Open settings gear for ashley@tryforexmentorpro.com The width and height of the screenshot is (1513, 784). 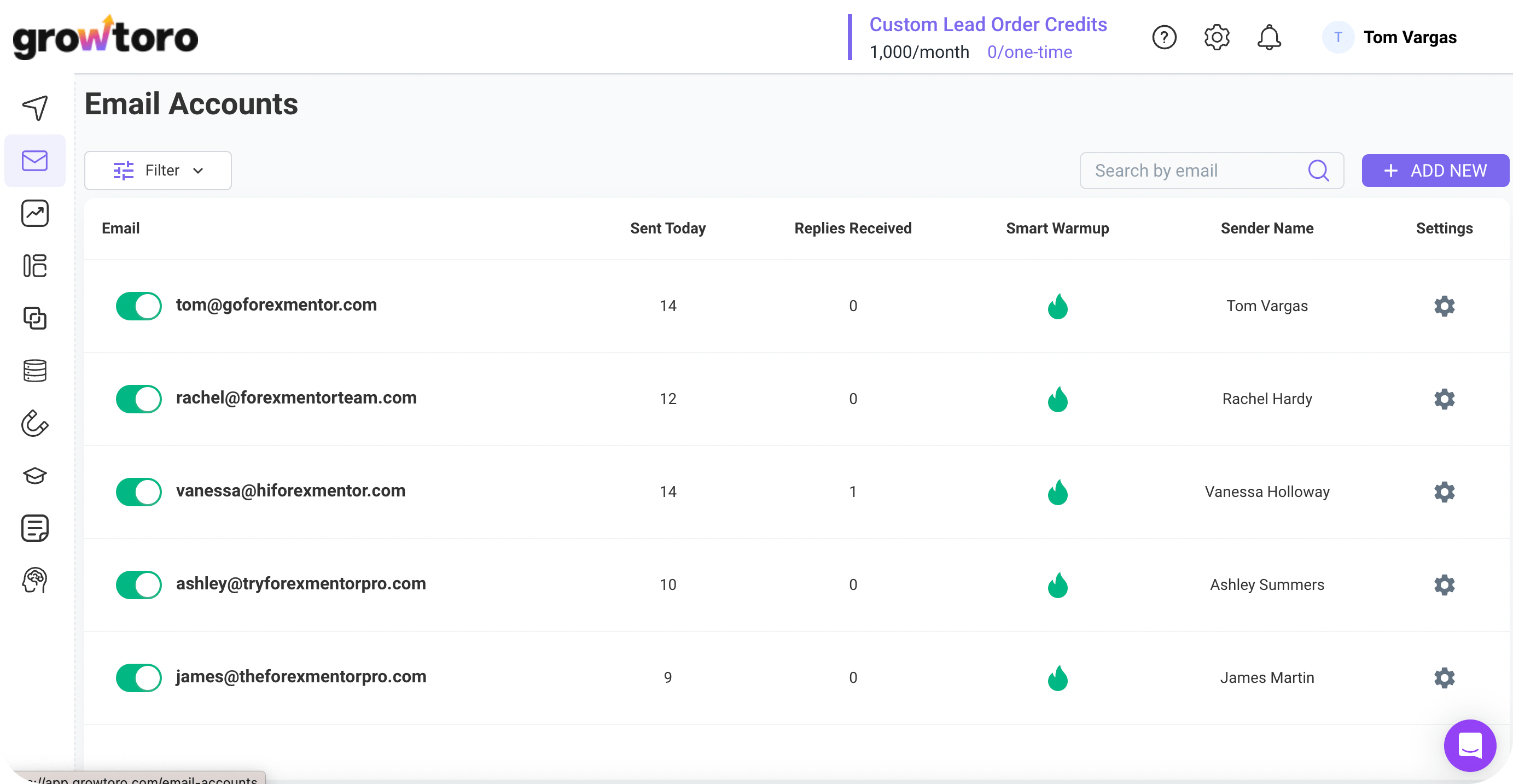click(1444, 584)
